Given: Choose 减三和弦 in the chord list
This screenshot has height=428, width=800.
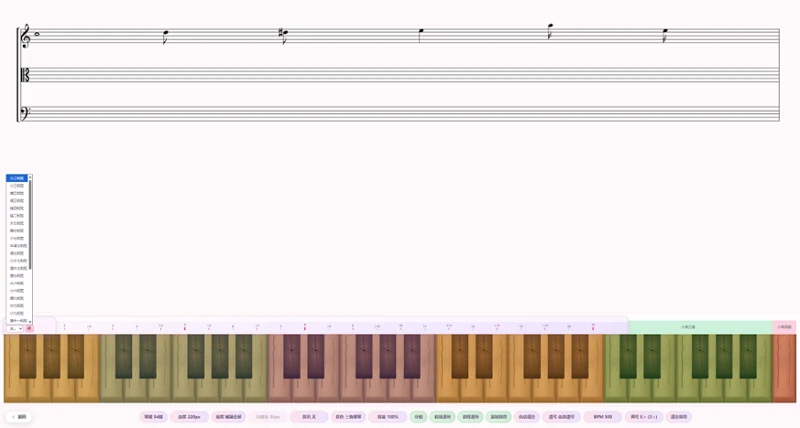Looking at the screenshot, I should click(17, 200).
